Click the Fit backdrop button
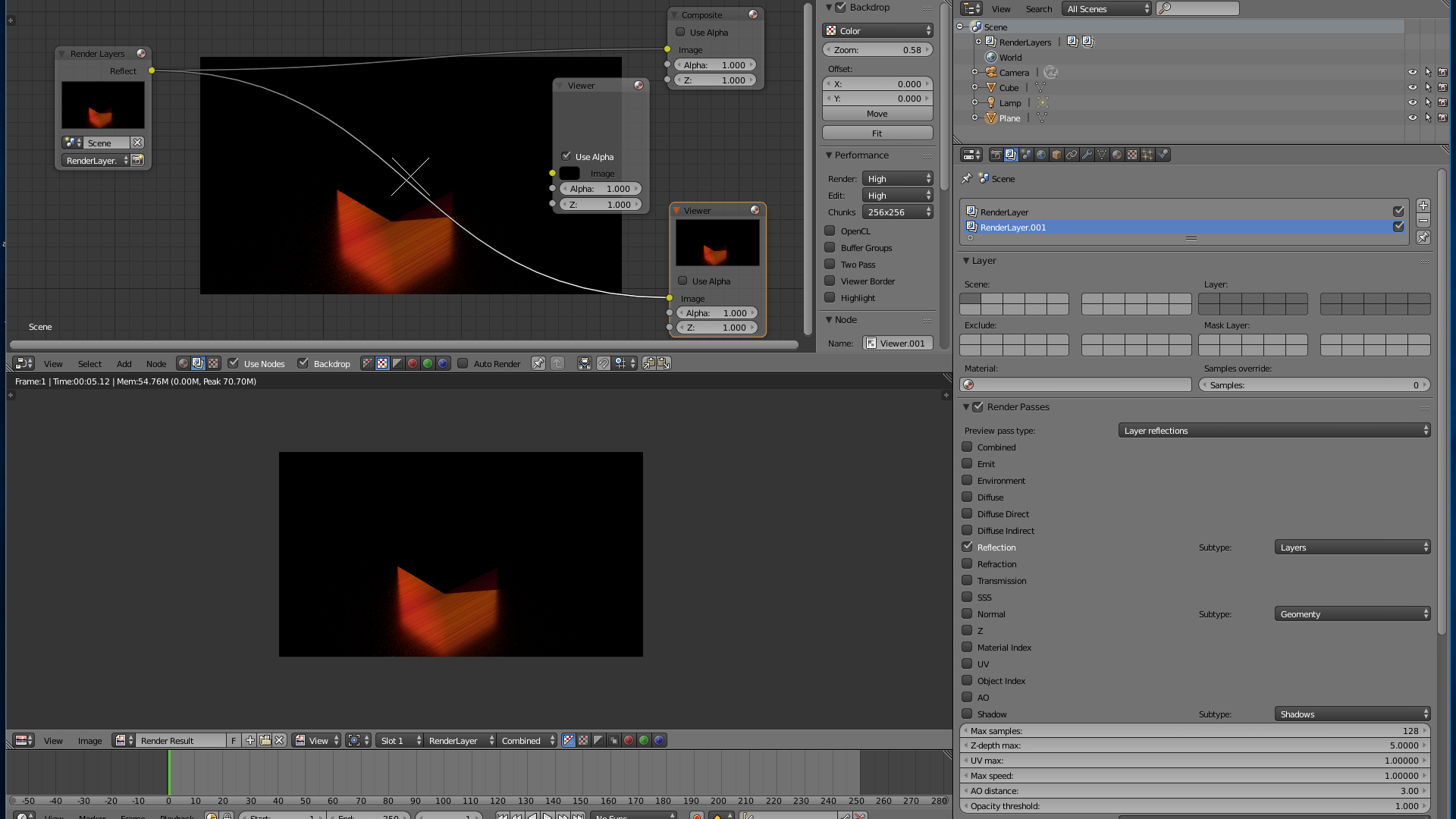Screen dimensions: 1456x819 tap(877, 133)
